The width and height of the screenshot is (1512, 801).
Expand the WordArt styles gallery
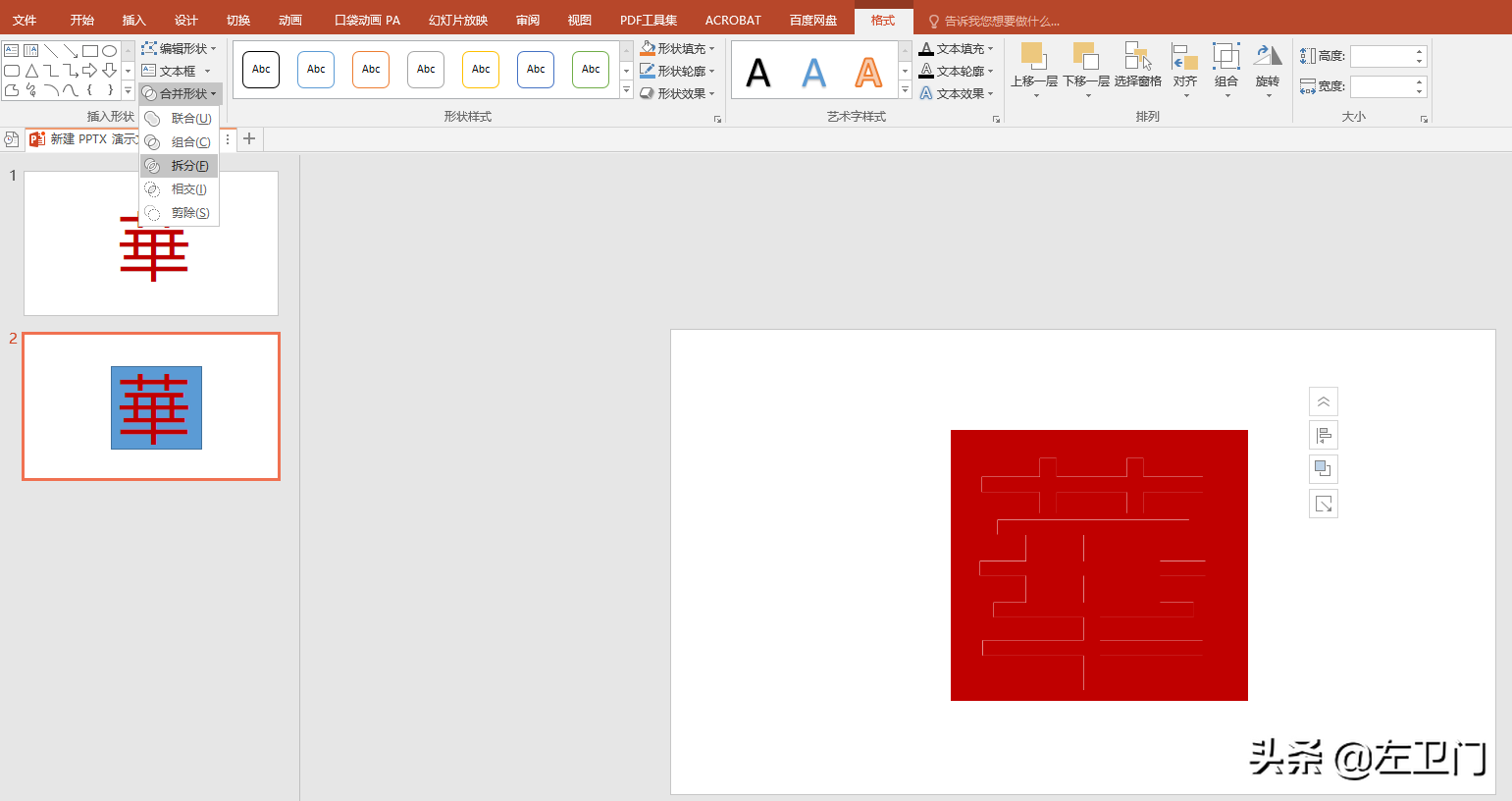pyautogui.click(x=905, y=90)
